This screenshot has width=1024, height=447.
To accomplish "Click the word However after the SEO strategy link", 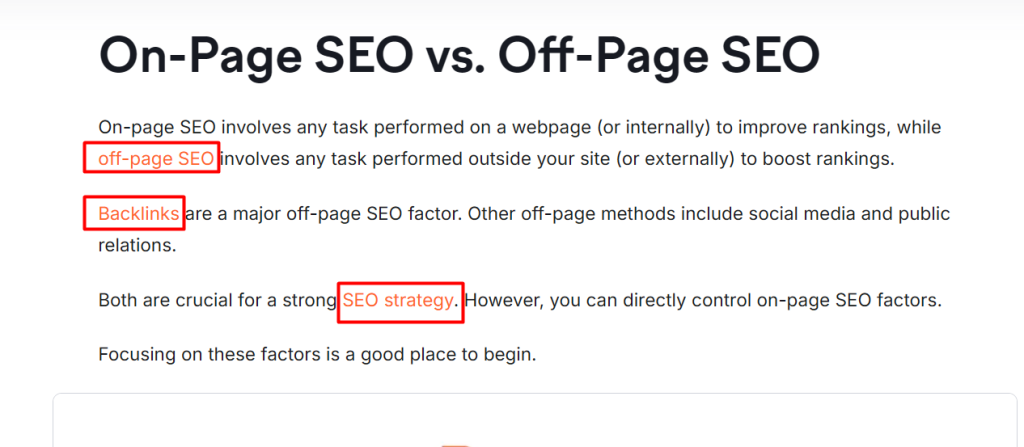I will pyautogui.click(x=505, y=300).
